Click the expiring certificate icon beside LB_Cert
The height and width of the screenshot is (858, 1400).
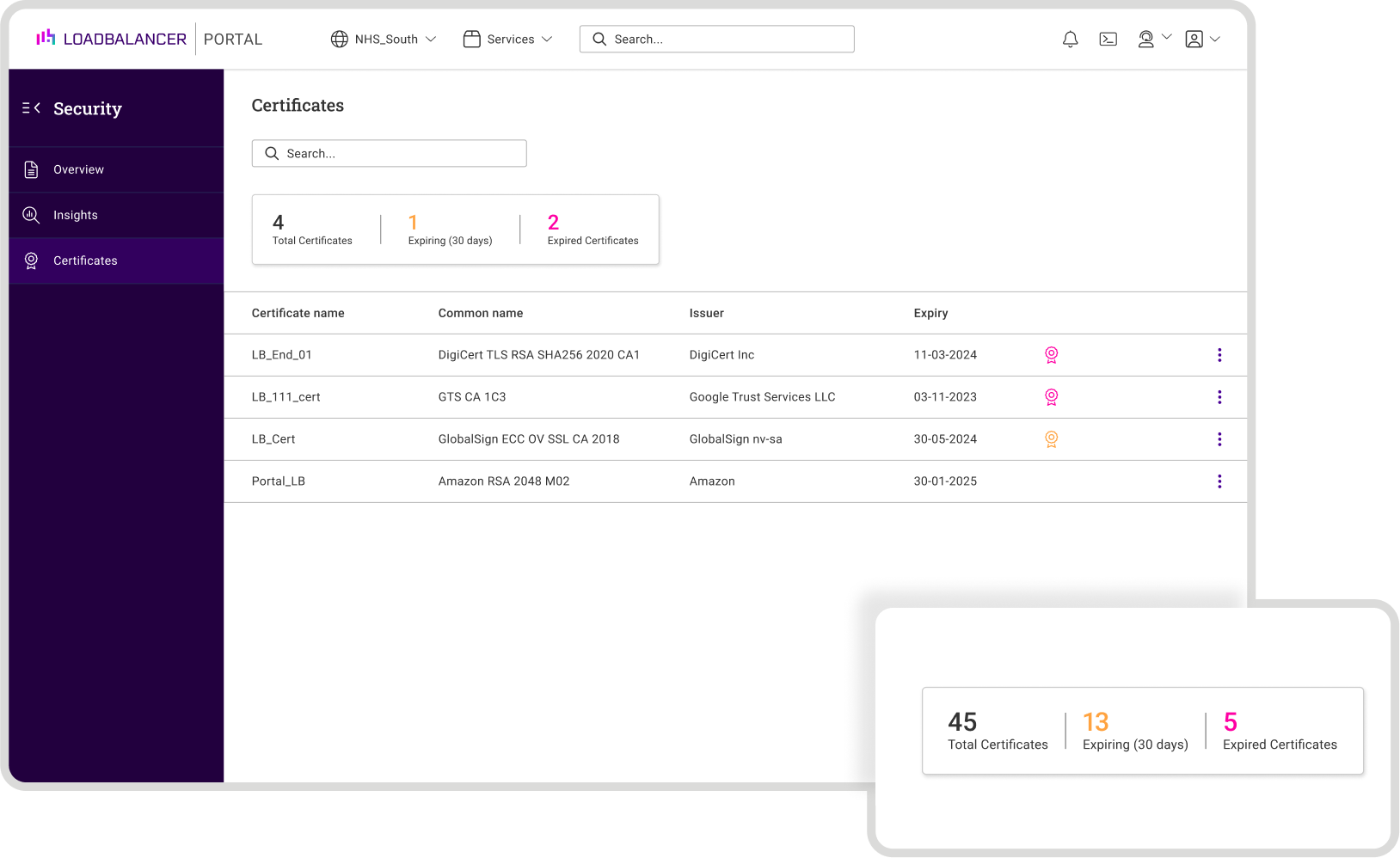pyautogui.click(x=1051, y=438)
